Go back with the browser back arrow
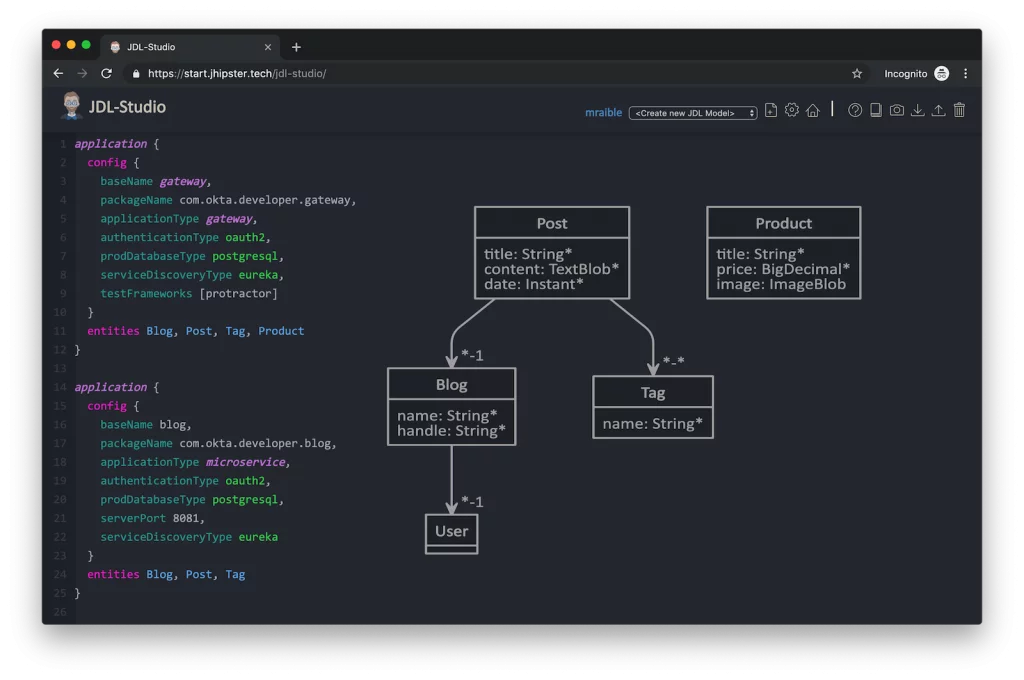 tap(58, 74)
